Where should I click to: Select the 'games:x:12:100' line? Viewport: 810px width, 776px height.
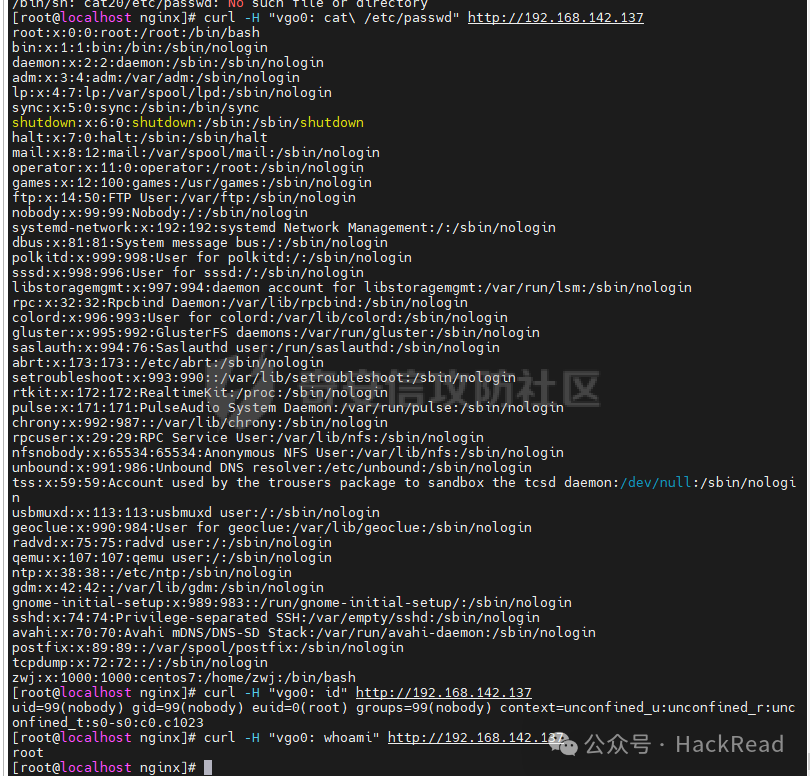click(192, 182)
